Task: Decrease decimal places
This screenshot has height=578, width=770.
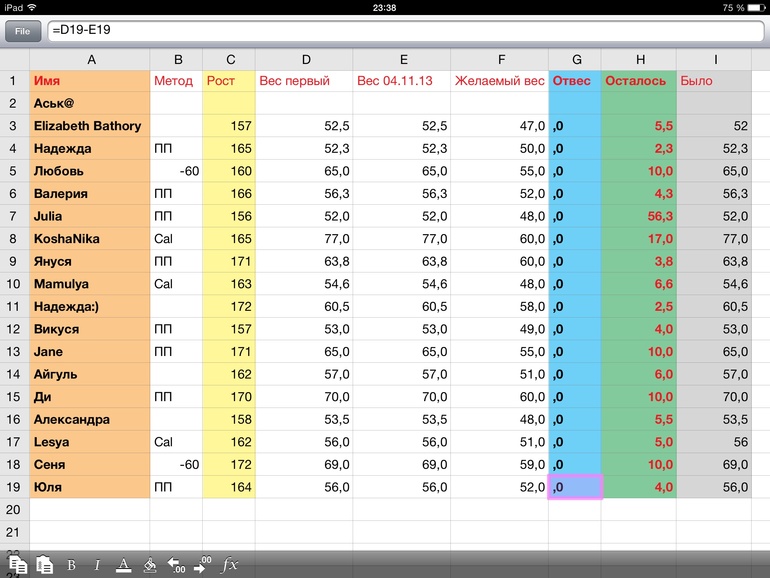Action: (x=176, y=565)
